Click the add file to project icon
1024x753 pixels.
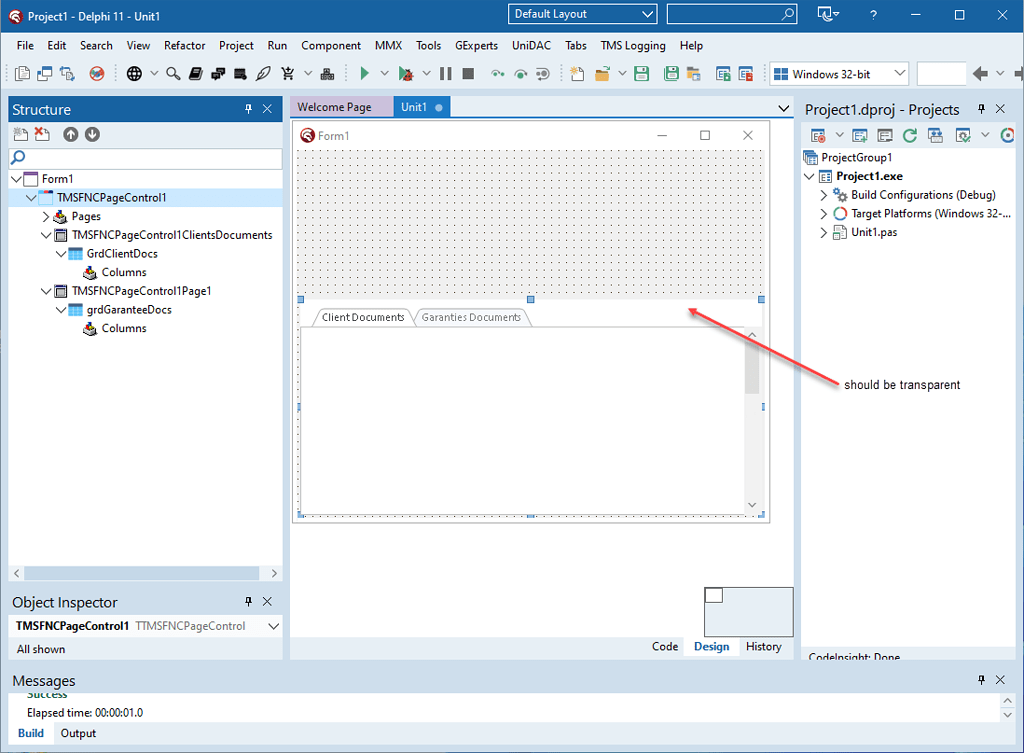pos(723,74)
